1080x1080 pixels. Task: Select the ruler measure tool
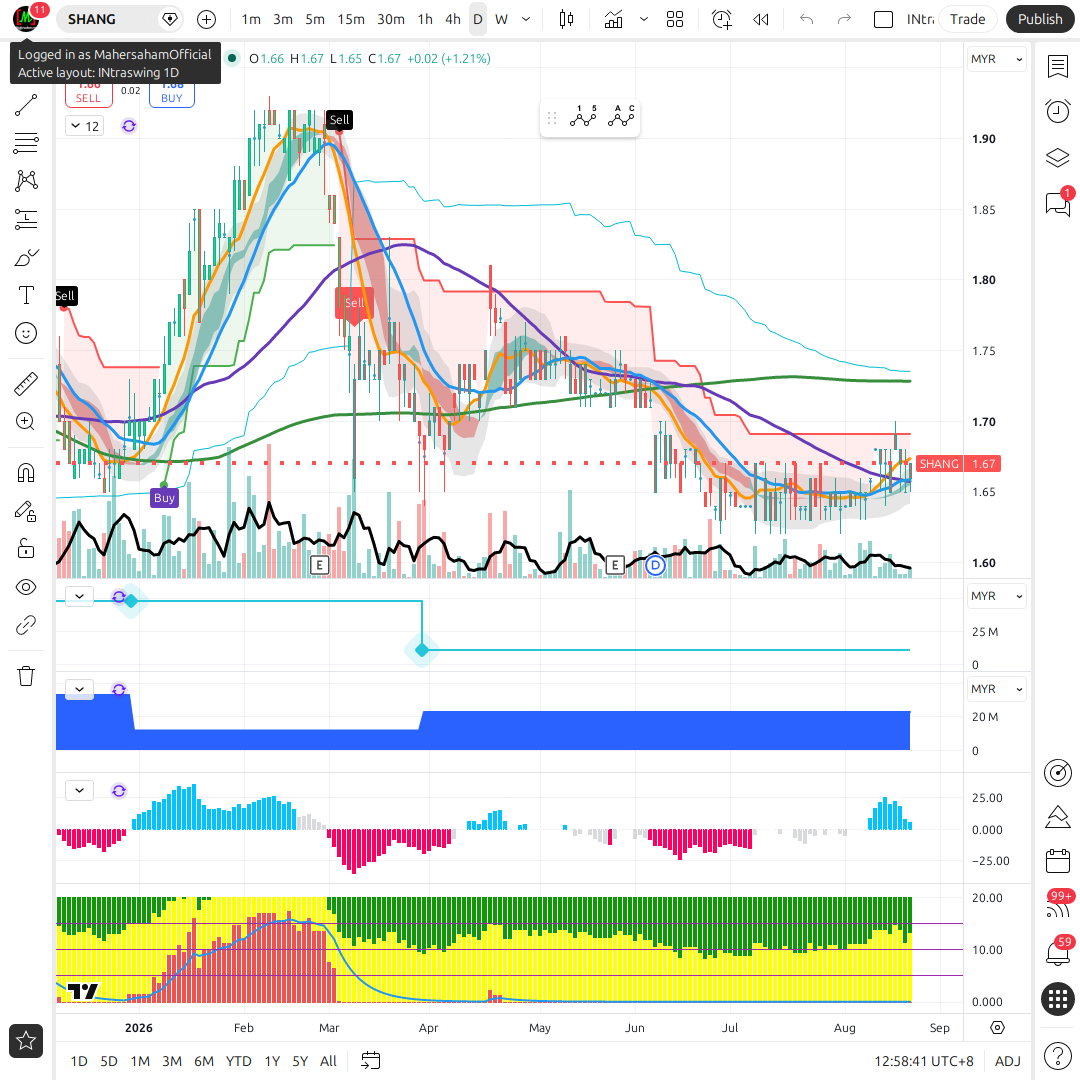point(25,384)
